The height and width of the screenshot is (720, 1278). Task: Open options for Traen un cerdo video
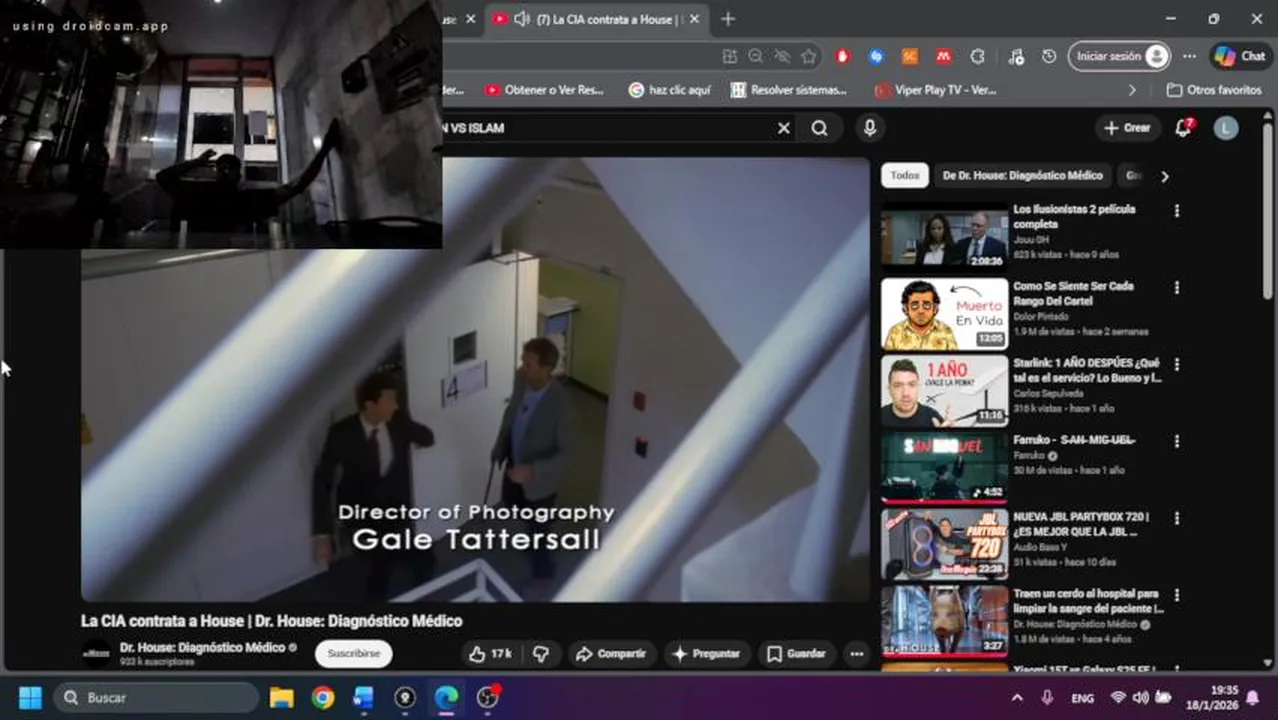point(1177,595)
